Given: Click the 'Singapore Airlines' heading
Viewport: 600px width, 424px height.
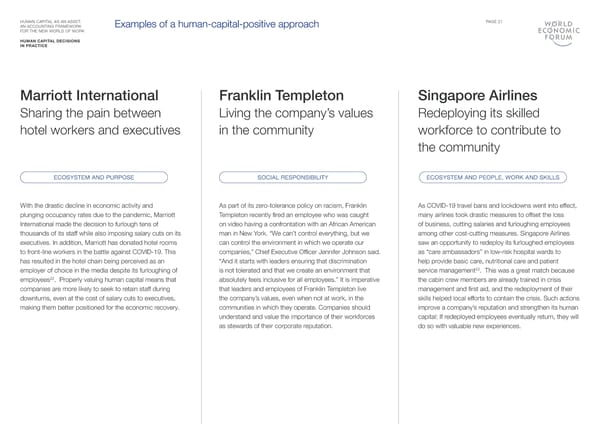Looking at the screenshot, I should click(x=478, y=95).
